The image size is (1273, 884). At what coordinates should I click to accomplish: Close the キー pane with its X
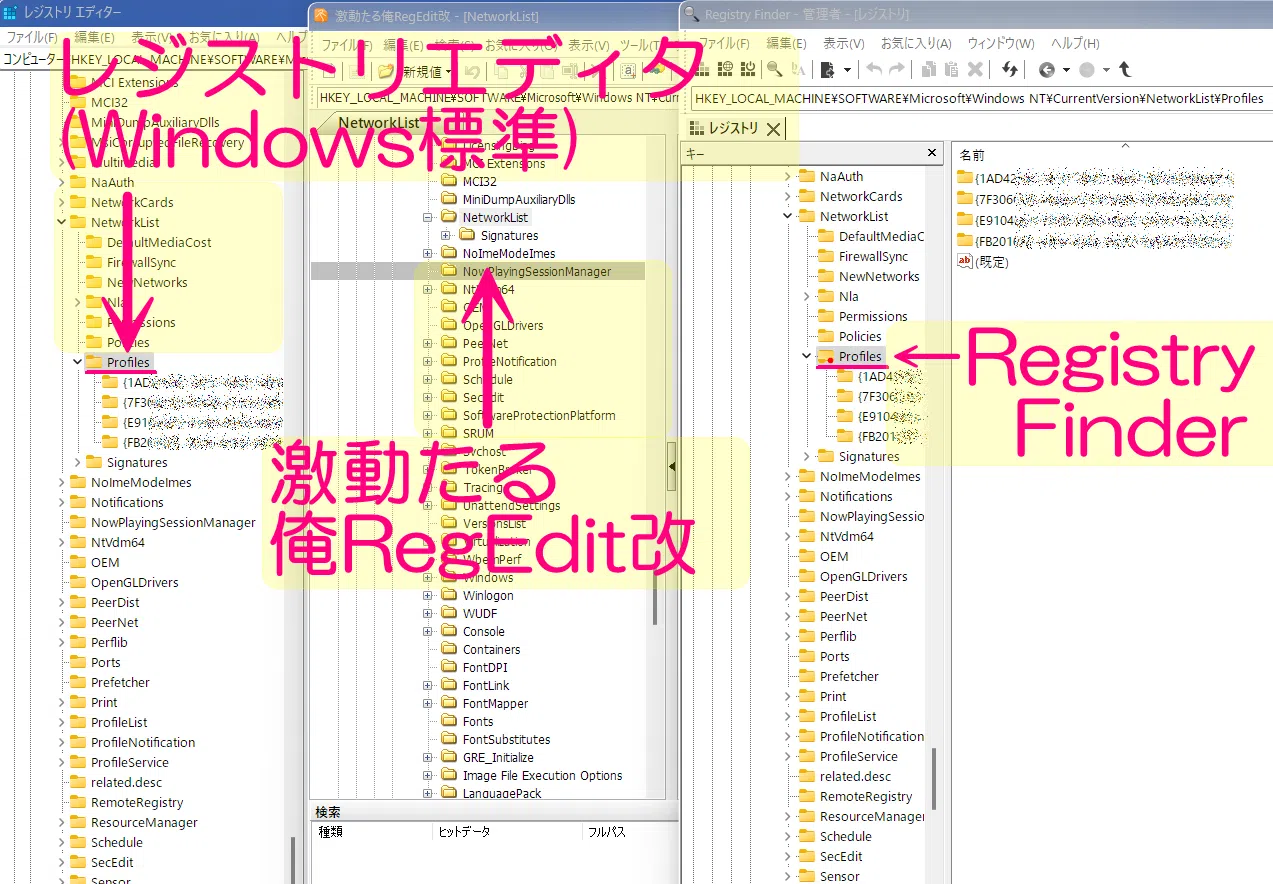click(932, 153)
